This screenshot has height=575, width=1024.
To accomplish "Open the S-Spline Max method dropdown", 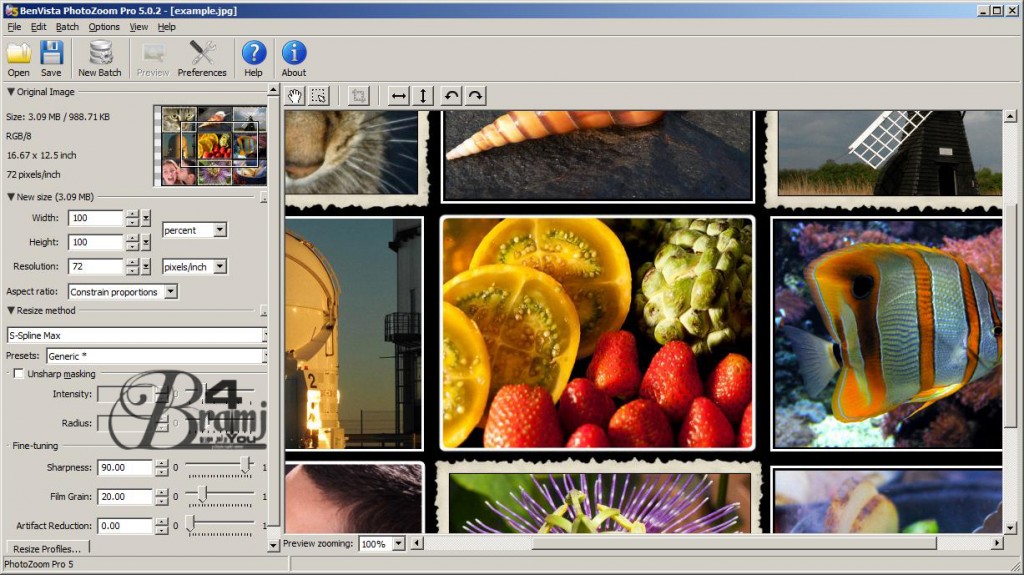I will tap(264, 335).
